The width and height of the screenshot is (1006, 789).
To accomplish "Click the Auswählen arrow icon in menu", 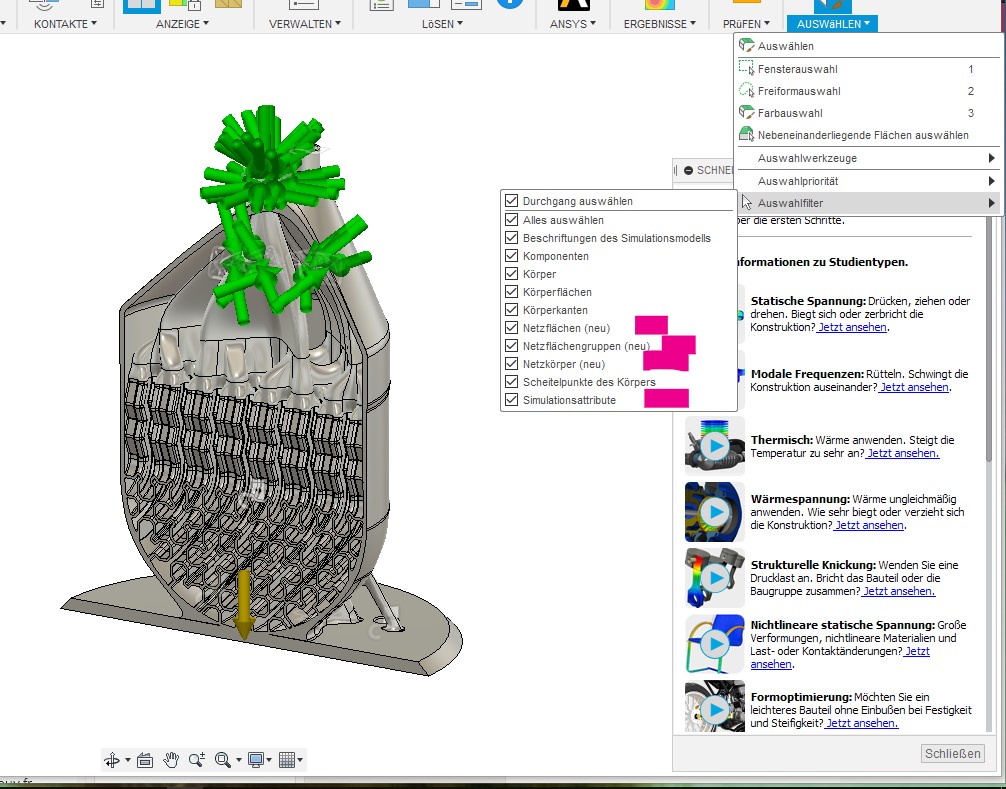I will [746, 46].
